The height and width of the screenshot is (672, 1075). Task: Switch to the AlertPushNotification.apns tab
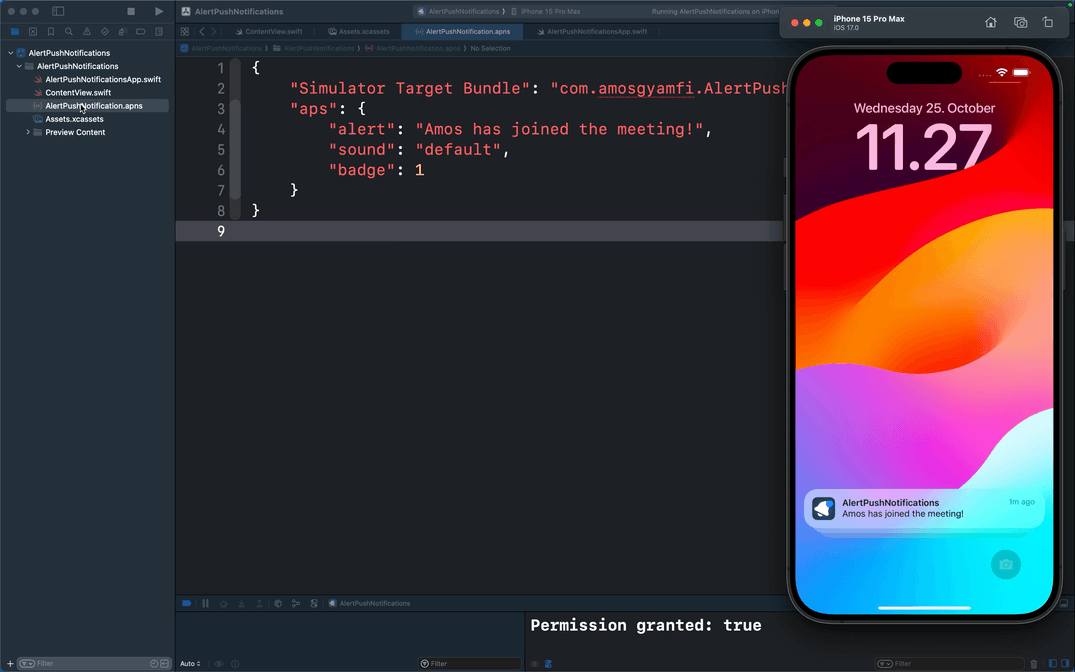462,32
